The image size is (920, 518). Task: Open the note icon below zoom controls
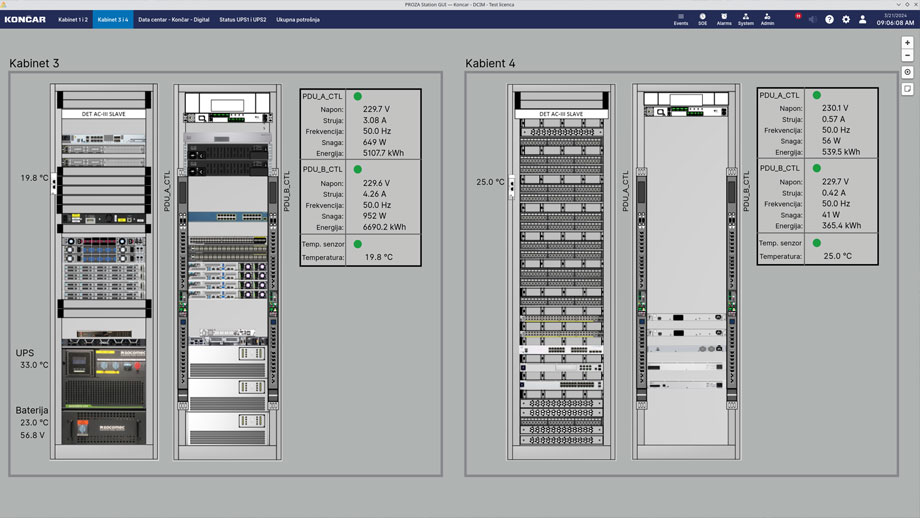click(908, 89)
